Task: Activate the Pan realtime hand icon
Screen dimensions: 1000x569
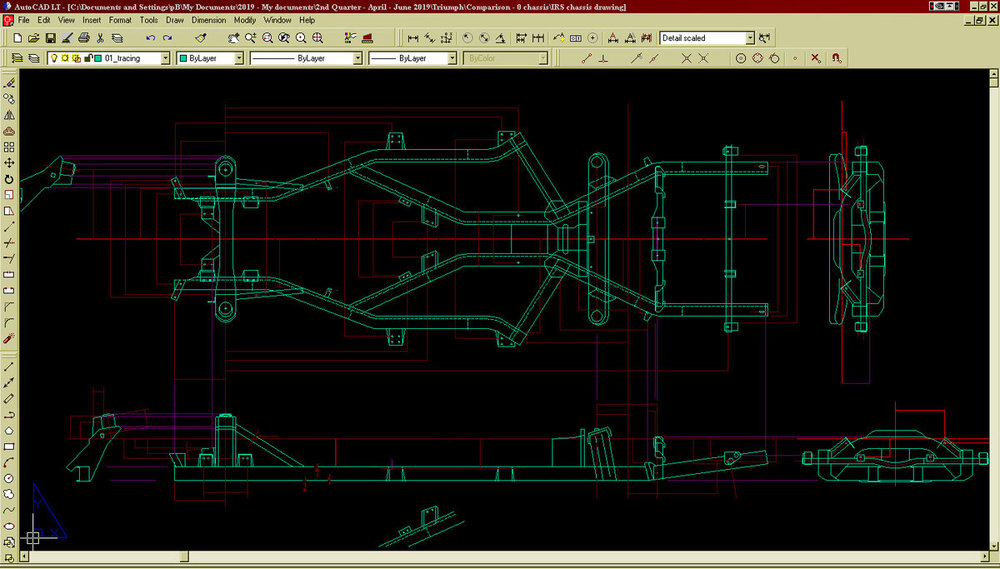Action: click(234, 38)
